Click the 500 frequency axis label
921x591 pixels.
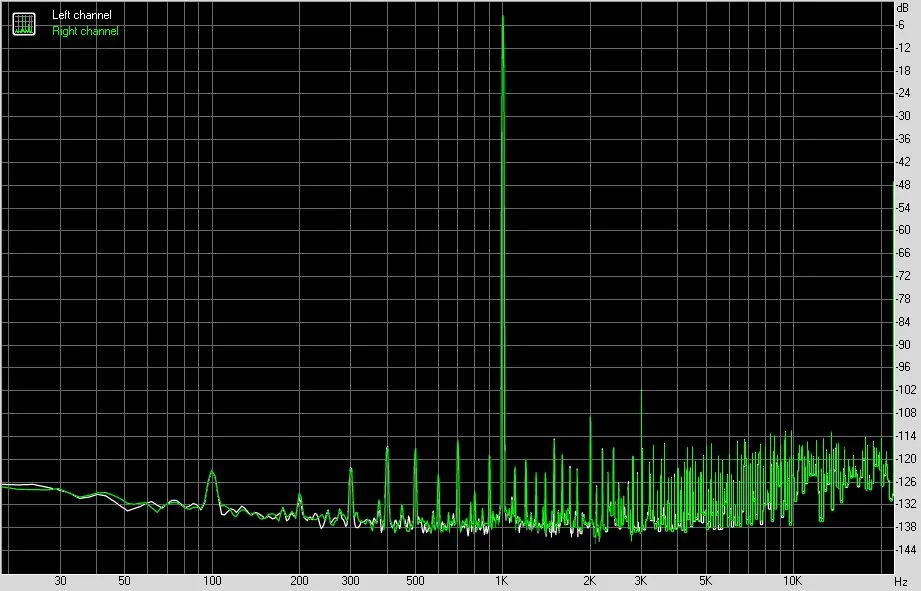[x=415, y=581]
